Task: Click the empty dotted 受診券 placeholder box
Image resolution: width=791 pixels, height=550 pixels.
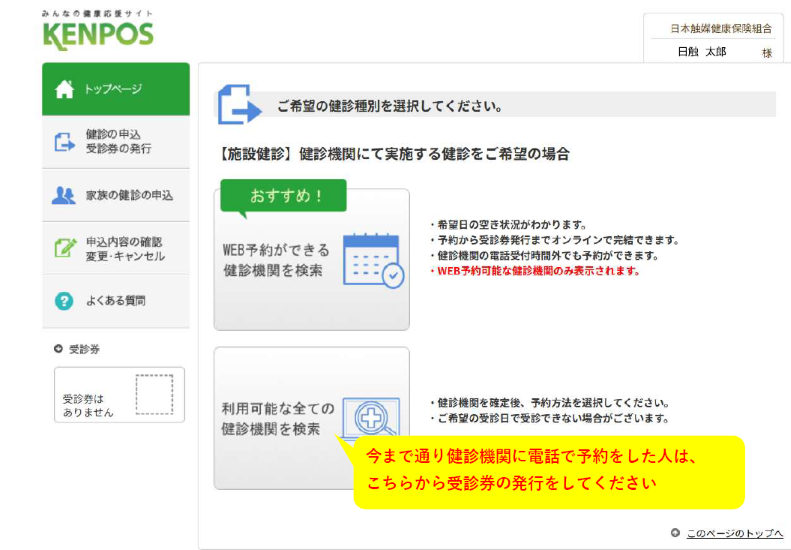Action: tap(154, 394)
